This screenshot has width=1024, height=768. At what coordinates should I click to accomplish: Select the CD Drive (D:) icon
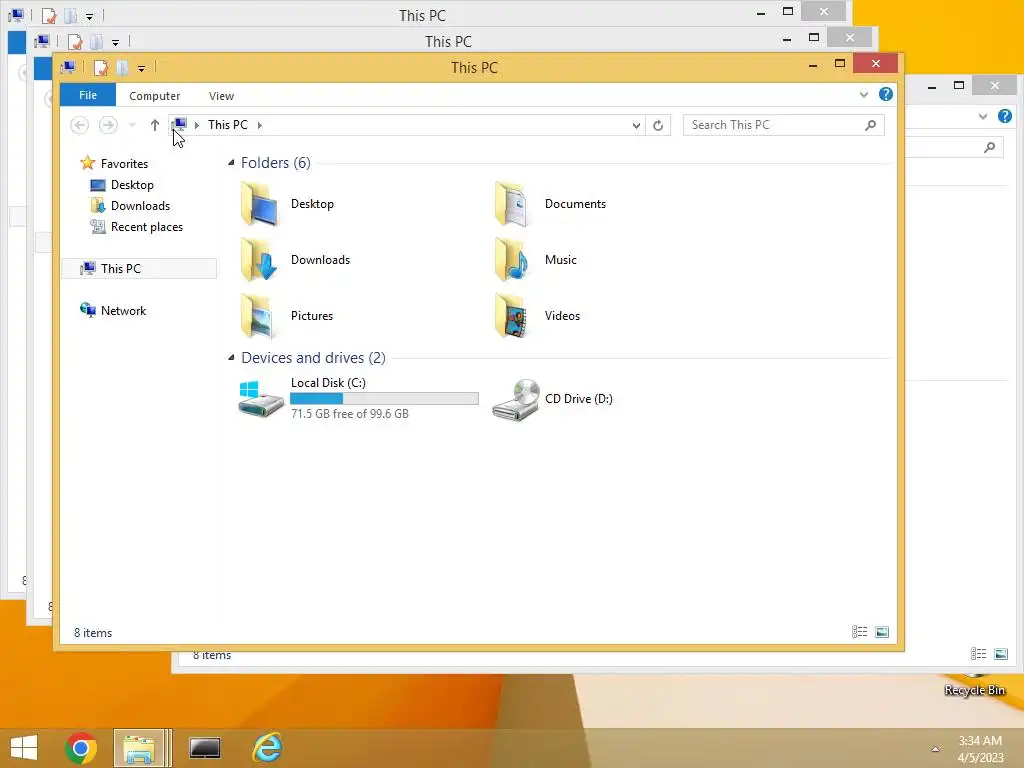coord(516,400)
